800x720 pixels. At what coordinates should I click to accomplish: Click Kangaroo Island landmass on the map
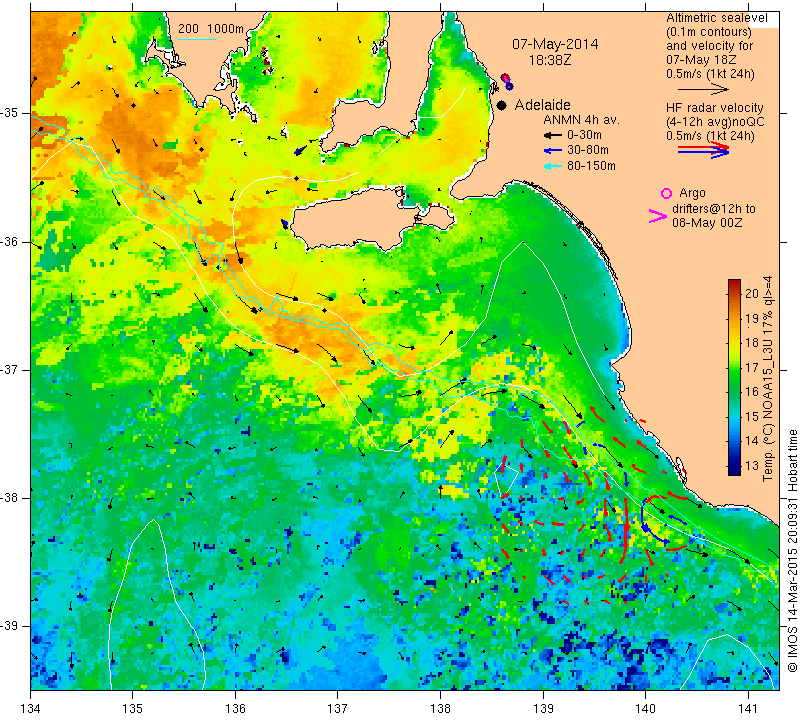coord(357,219)
